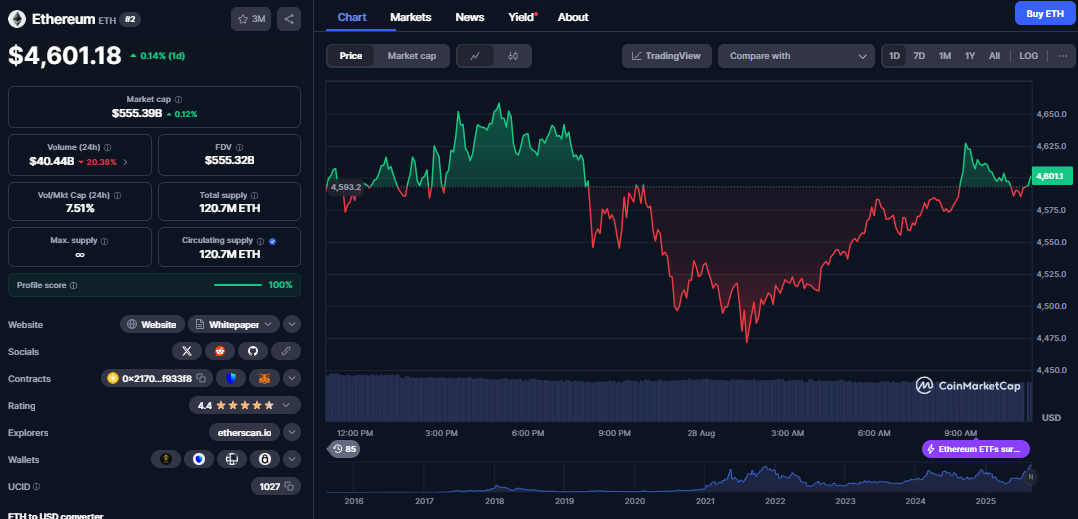Click the Buy ETH button
1078x519 pixels.
[1044, 14]
